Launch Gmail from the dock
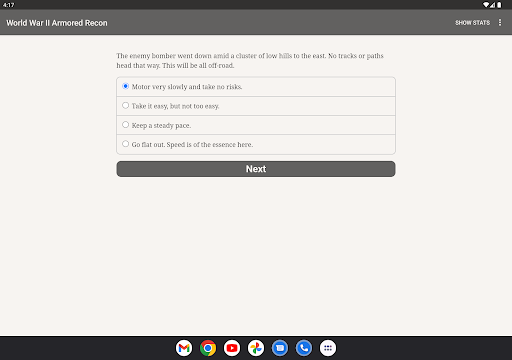 tap(184, 348)
